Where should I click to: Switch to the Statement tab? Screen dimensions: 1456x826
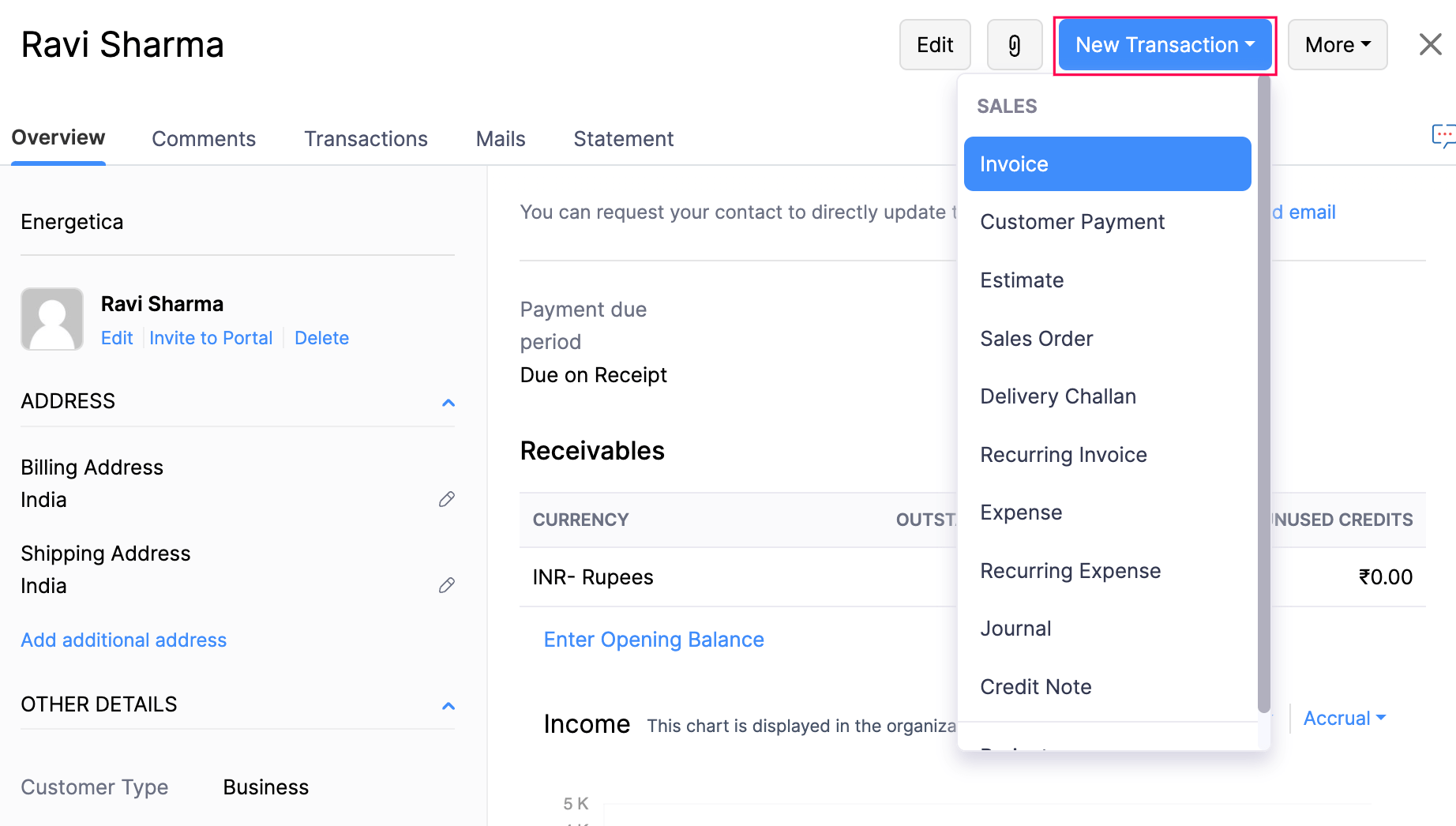624,138
